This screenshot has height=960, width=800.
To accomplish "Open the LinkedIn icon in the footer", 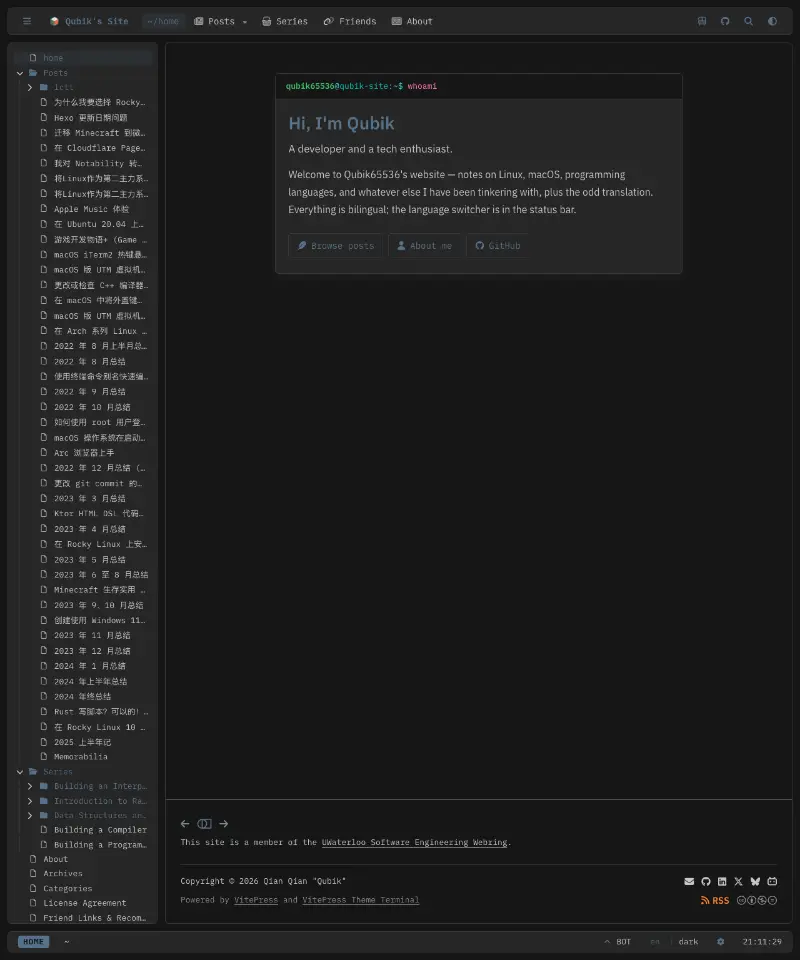I will [722, 882].
